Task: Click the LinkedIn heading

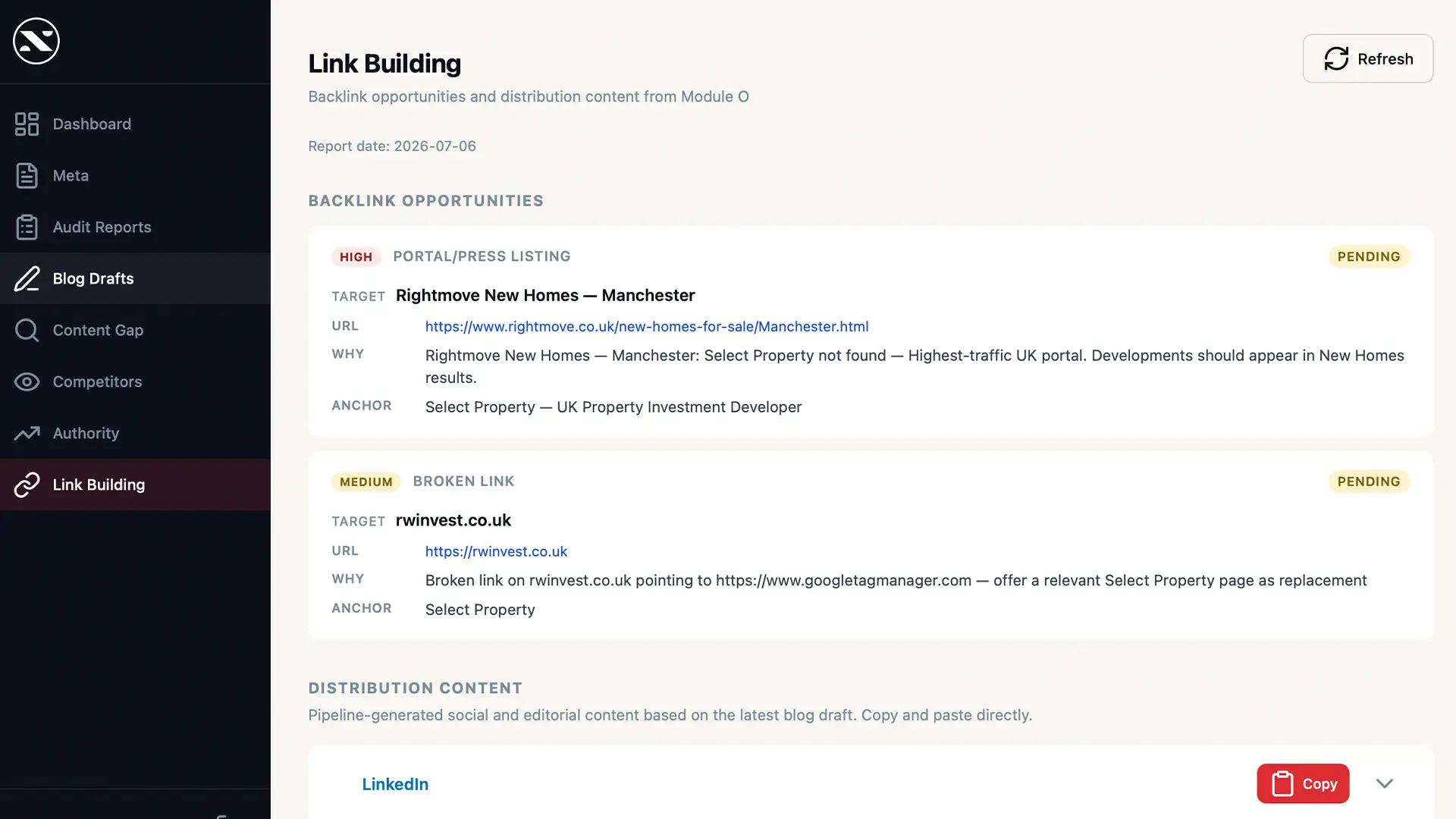Action: click(395, 784)
